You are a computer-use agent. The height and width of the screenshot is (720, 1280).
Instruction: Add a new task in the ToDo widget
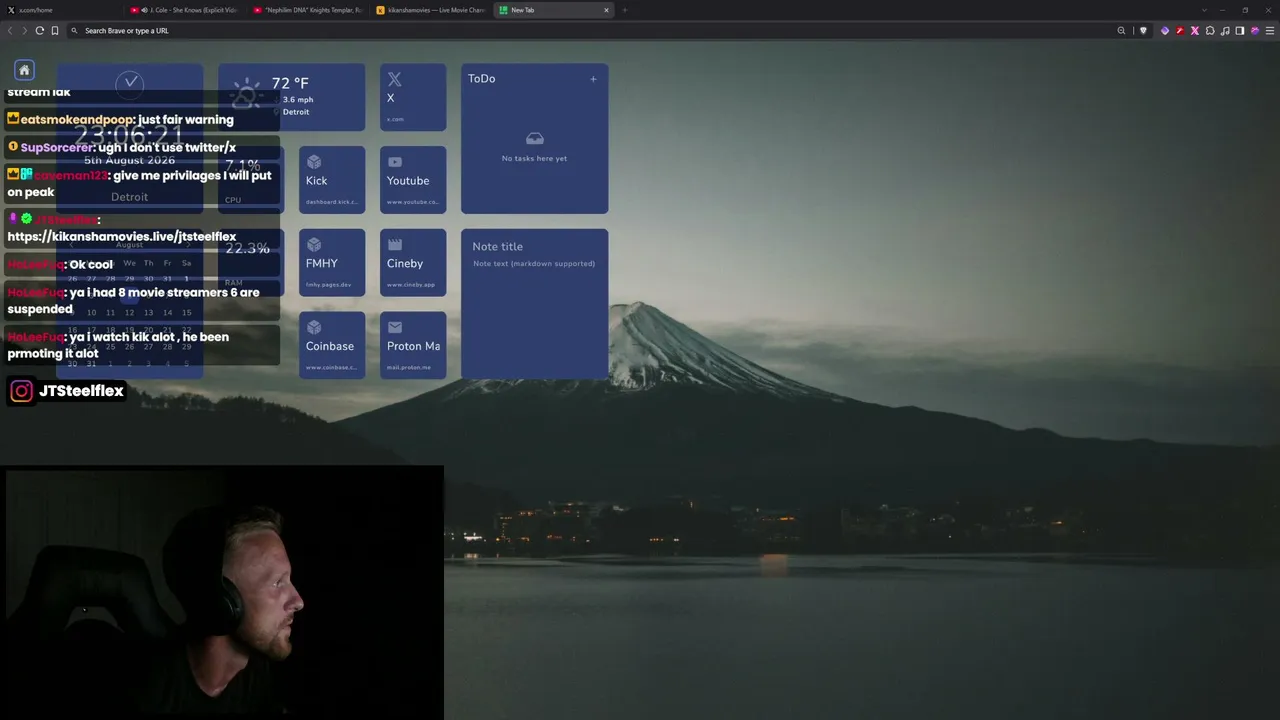click(593, 79)
